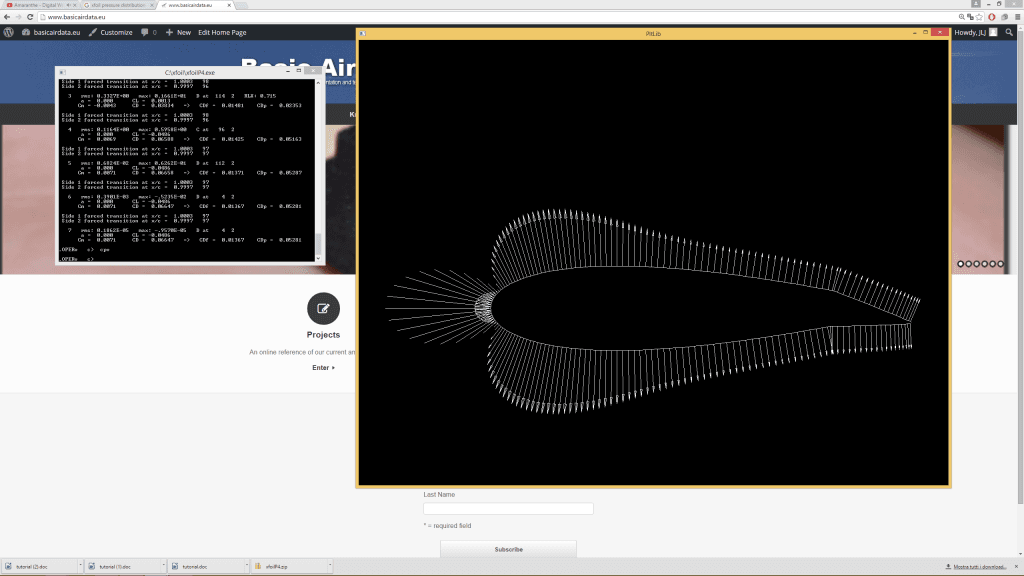Open the tutorial.doc download
The height and width of the screenshot is (576, 1024).
206,566
